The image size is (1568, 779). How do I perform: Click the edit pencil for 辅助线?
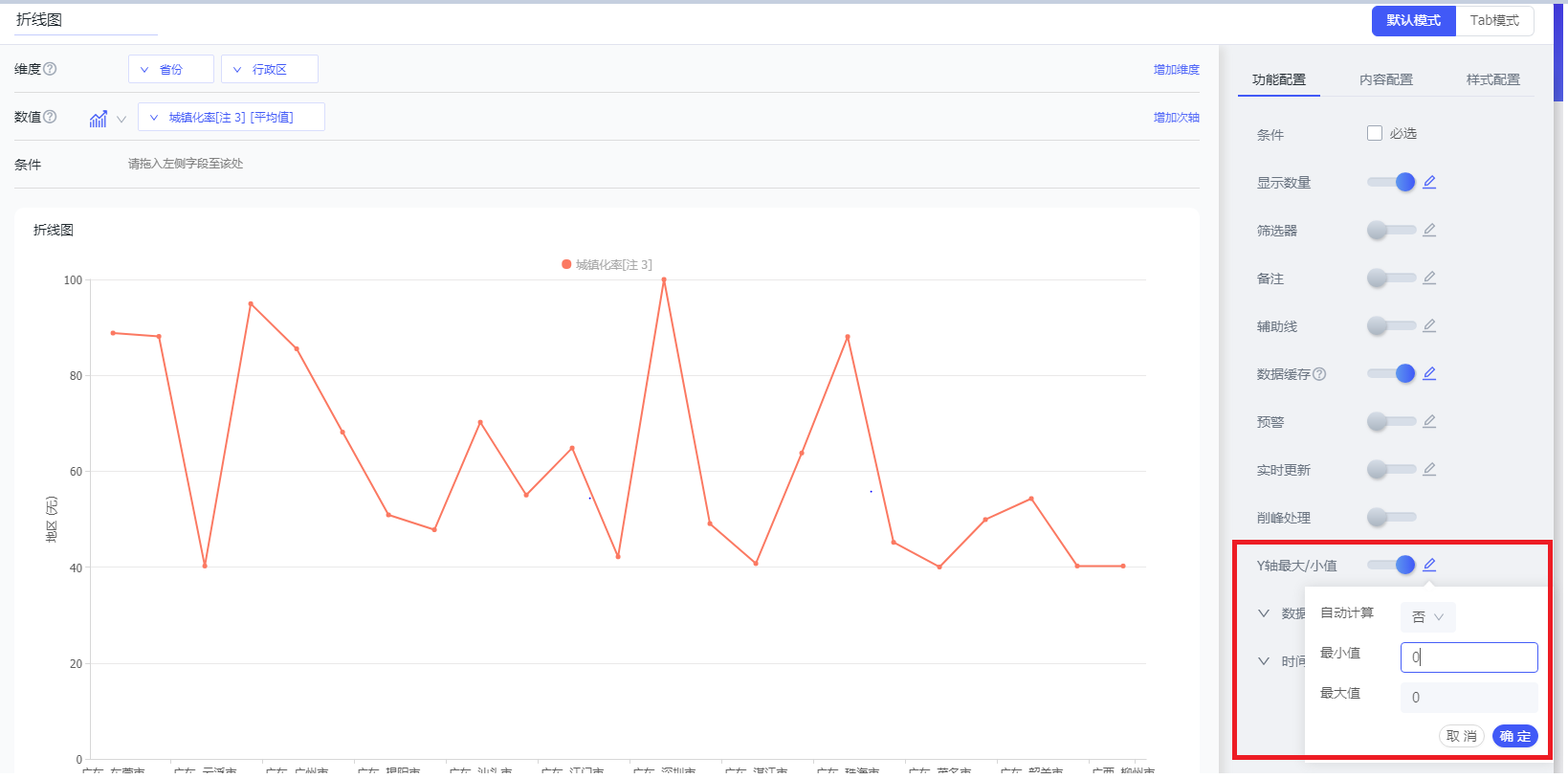(1429, 325)
